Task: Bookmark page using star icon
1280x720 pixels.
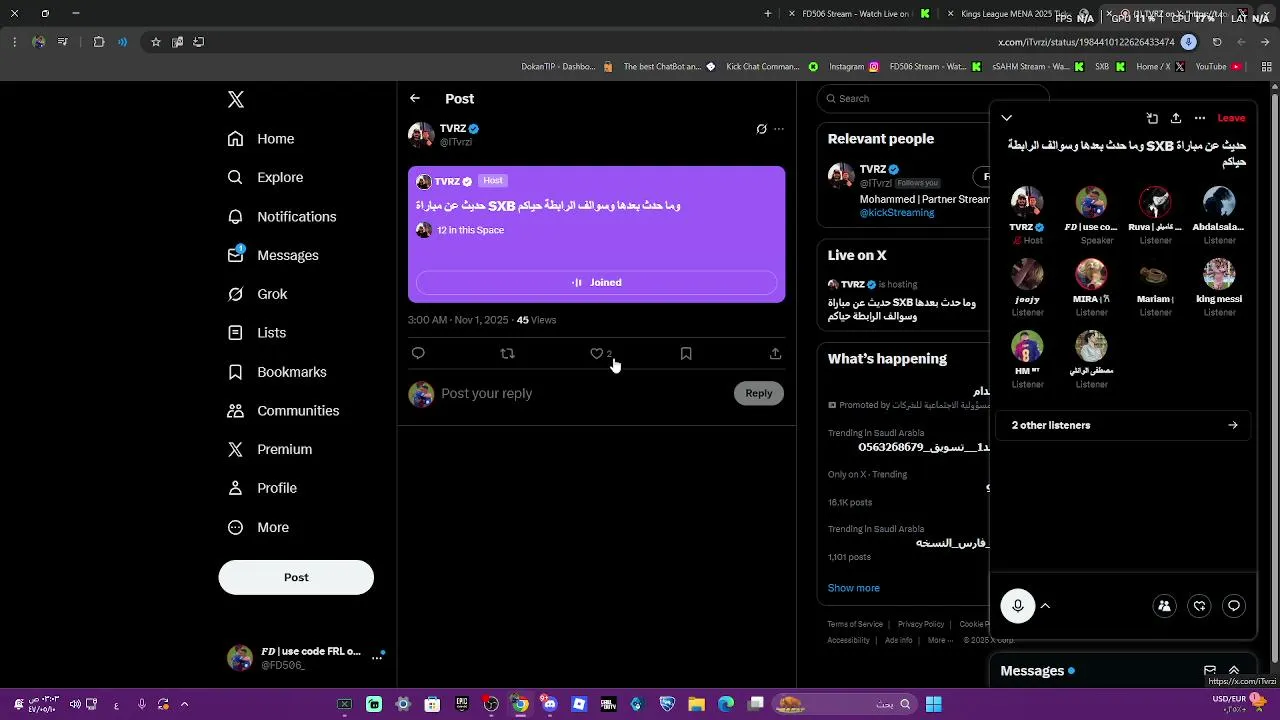Action: pos(156,42)
